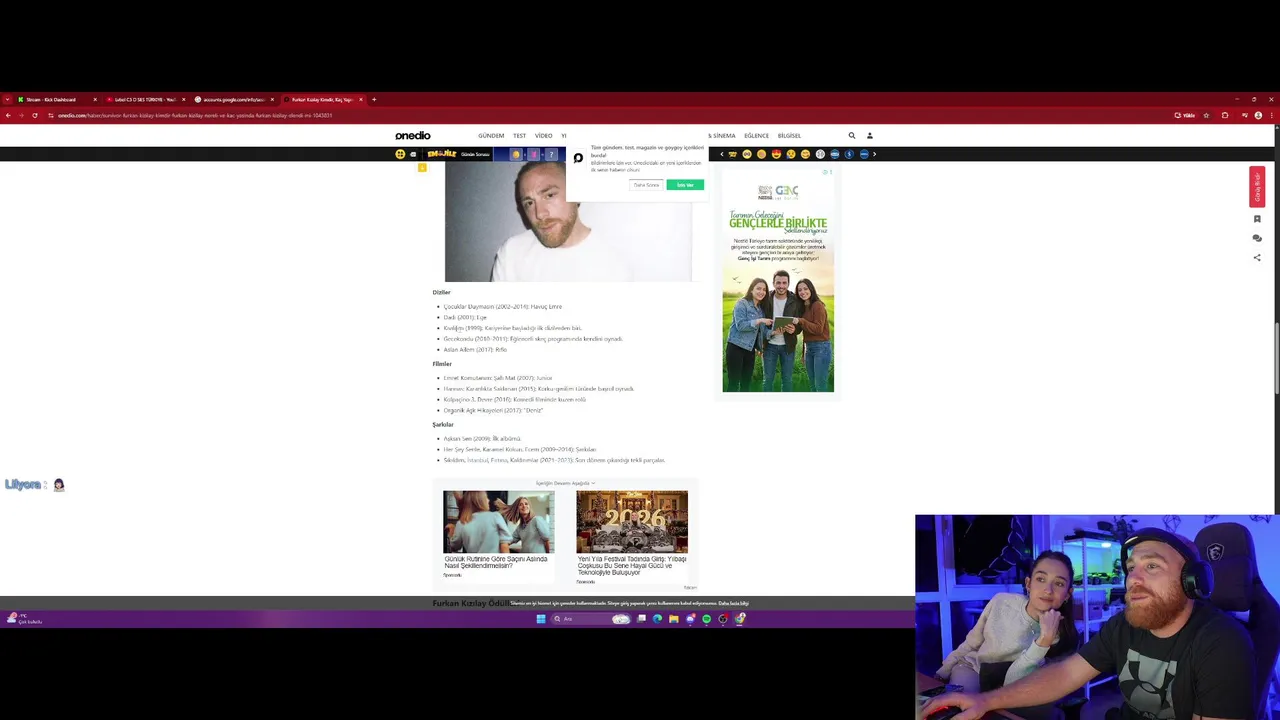1280x720 pixels.
Task: Click Daha Sonra in notification popup
Action: tap(646, 185)
